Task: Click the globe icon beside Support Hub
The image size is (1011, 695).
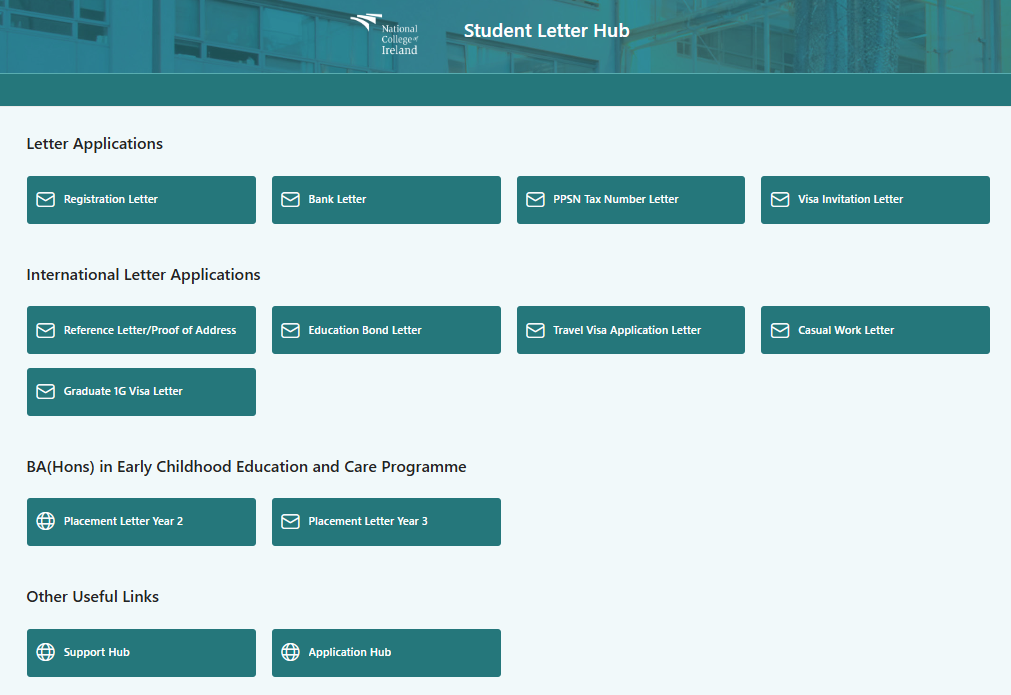Action: [45, 652]
